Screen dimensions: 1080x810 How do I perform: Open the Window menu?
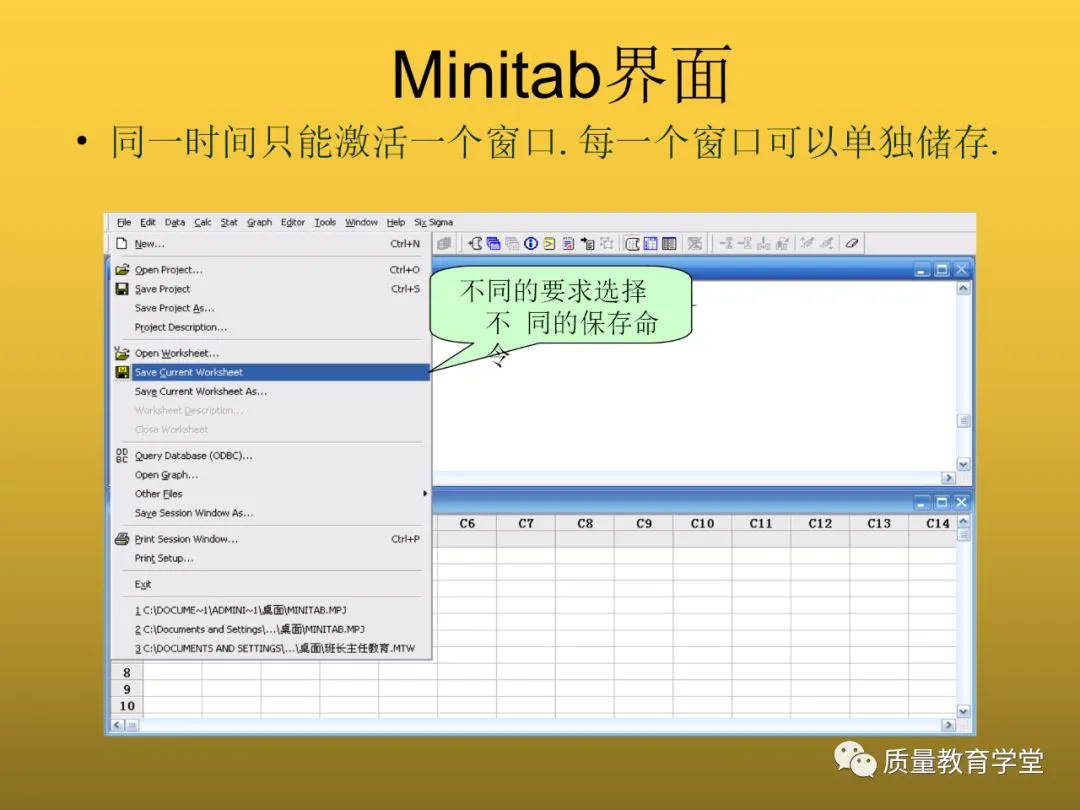click(361, 222)
